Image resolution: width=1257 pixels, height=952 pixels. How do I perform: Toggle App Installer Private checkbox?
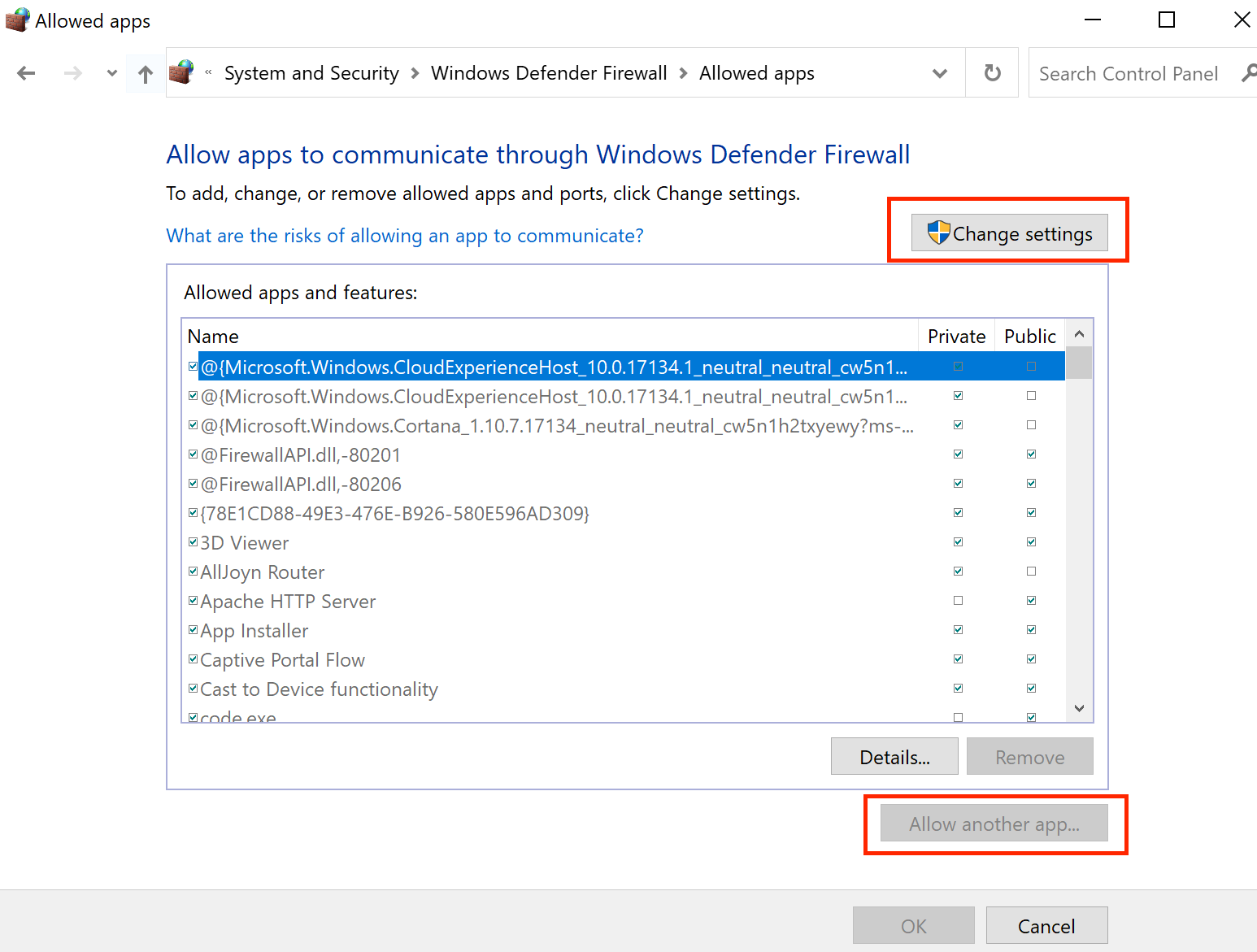[x=958, y=630]
